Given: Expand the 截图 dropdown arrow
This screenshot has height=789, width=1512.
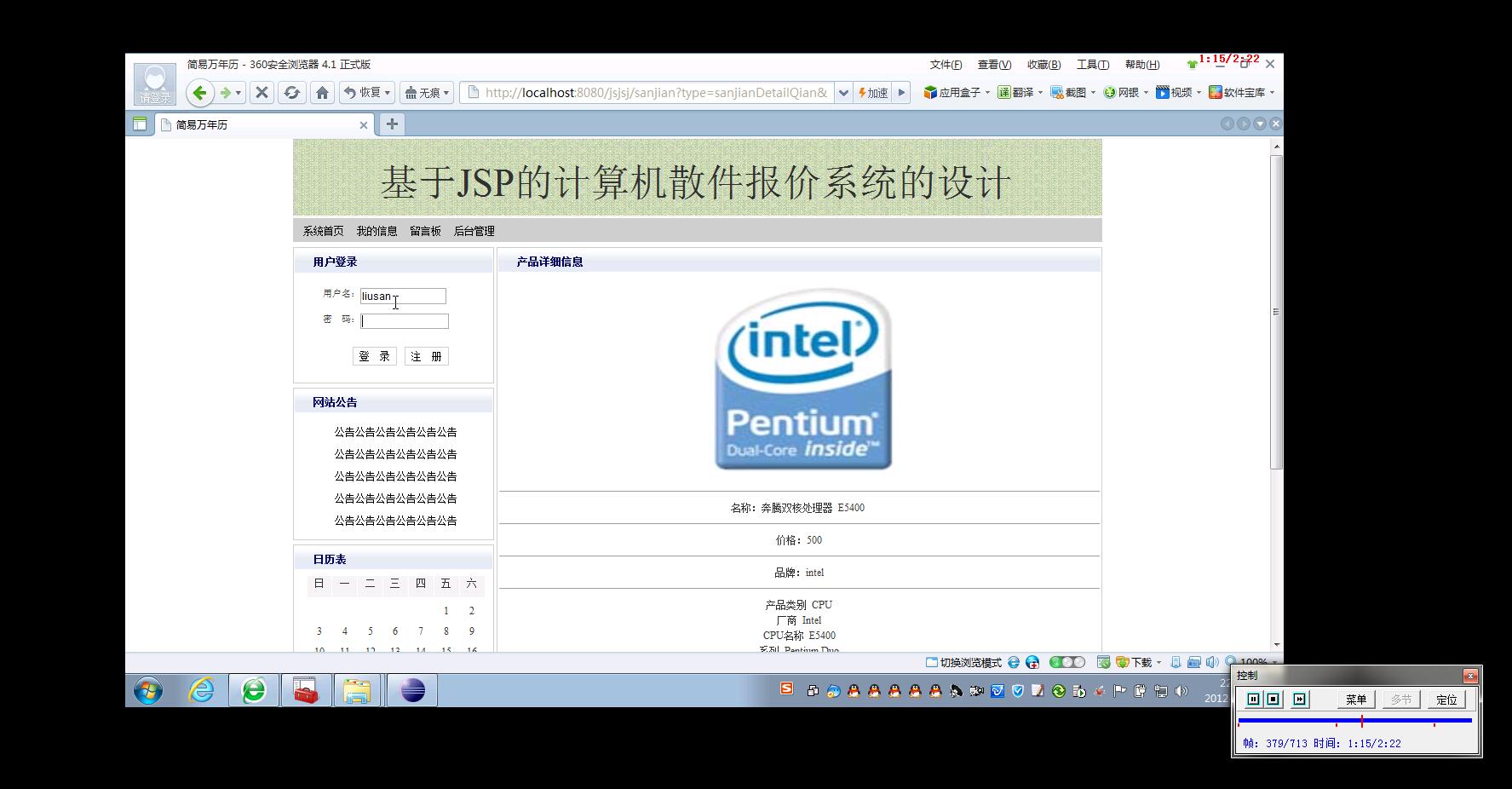Looking at the screenshot, I should coord(1093,93).
